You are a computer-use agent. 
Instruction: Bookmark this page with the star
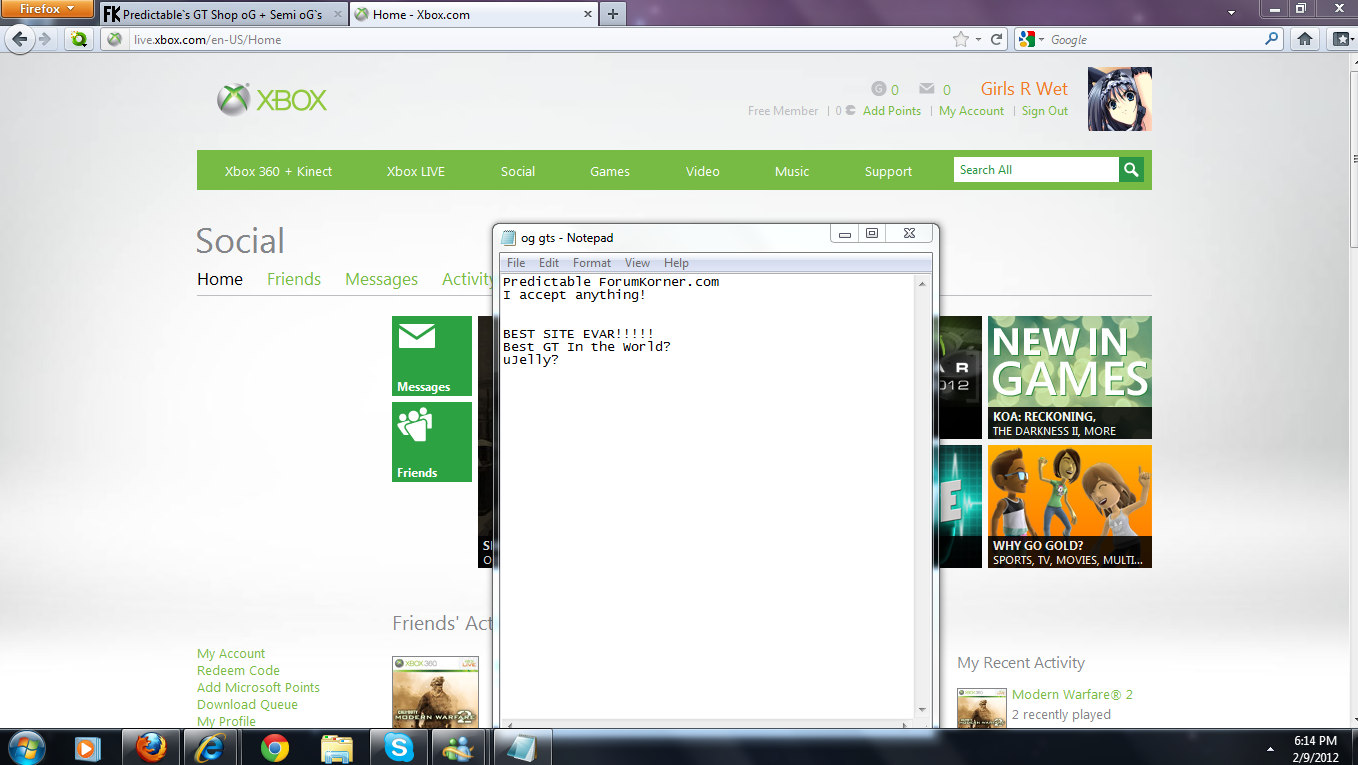click(961, 40)
